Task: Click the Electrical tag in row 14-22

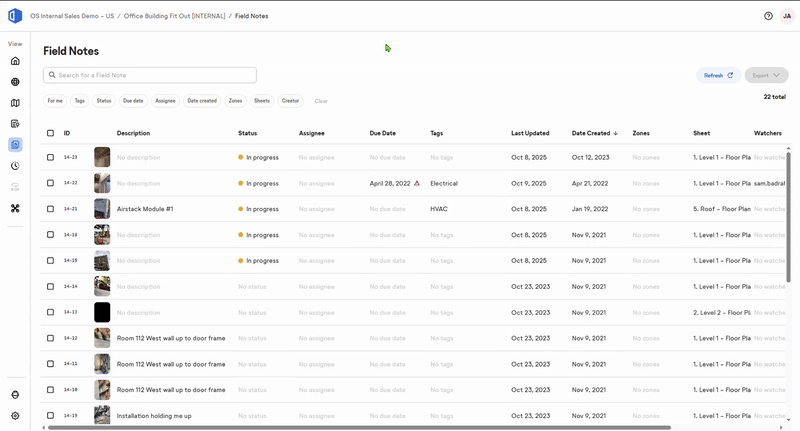Action: click(444, 183)
